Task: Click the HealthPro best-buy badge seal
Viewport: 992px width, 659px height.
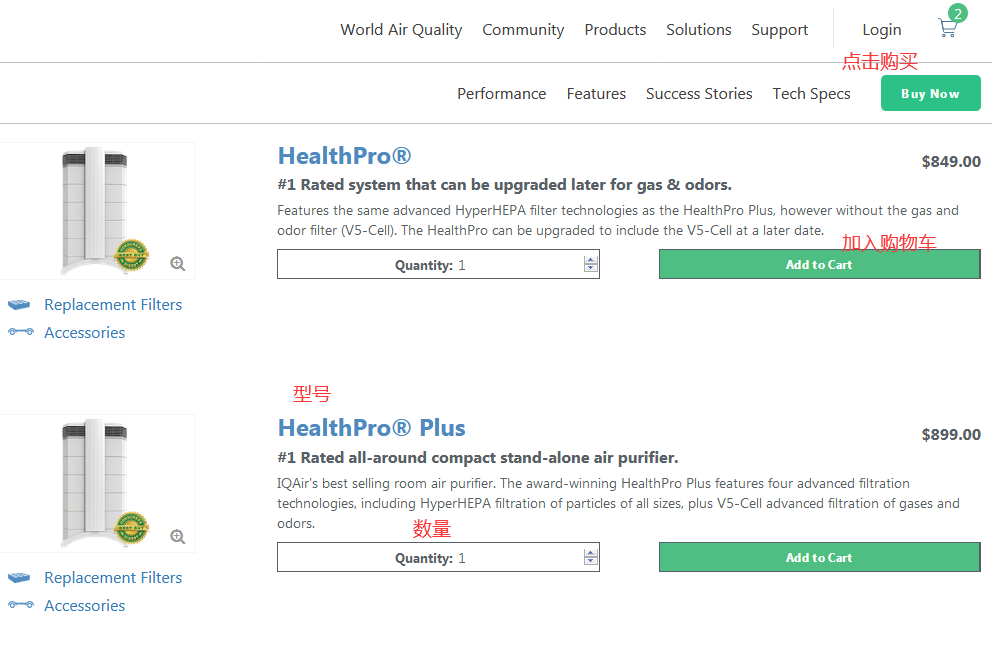Action: pyautogui.click(x=132, y=253)
